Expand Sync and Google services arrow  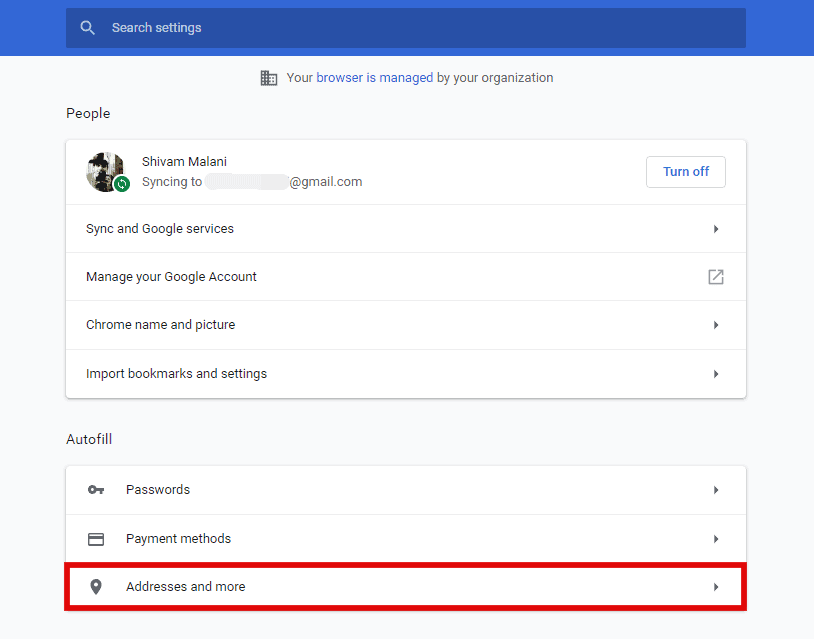click(716, 229)
